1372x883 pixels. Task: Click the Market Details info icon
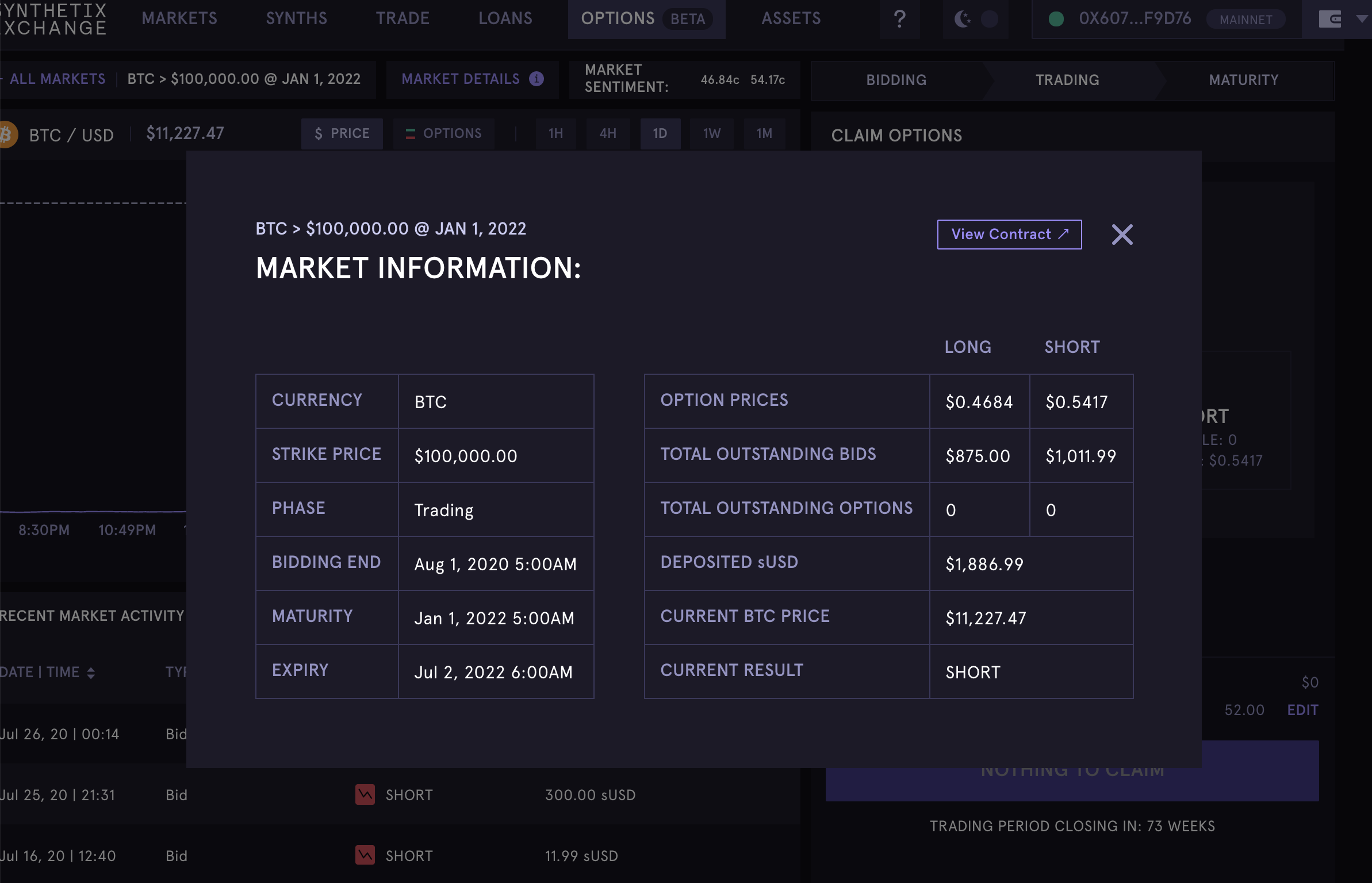click(x=536, y=79)
